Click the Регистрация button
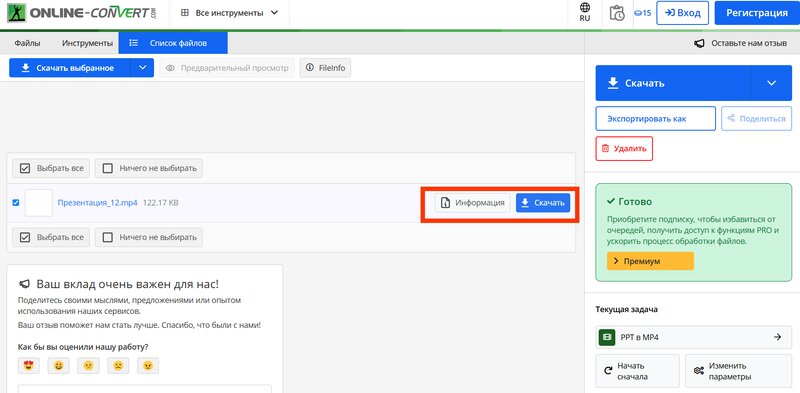 coord(757,13)
